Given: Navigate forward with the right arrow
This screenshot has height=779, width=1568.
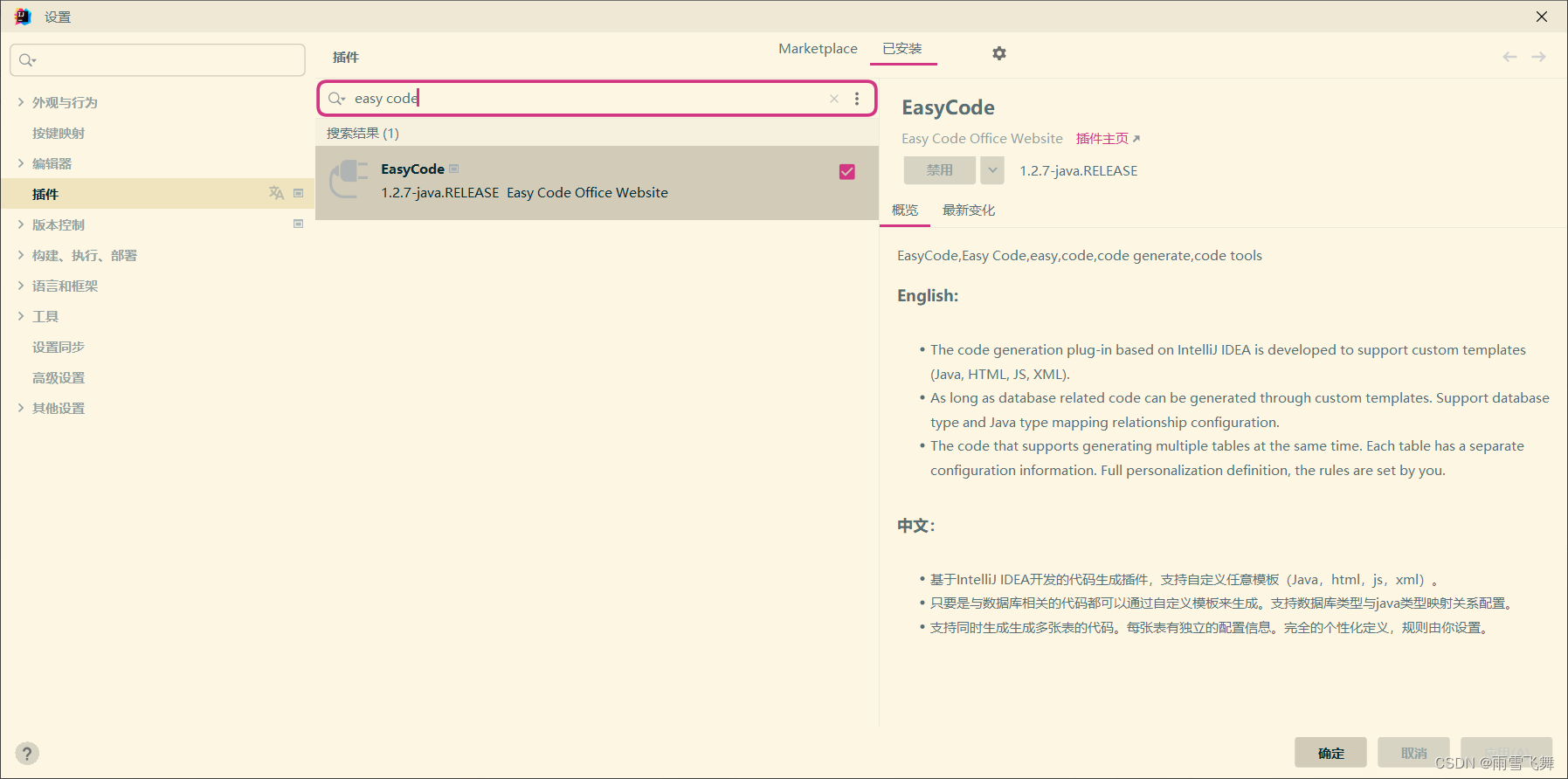Looking at the screenshot, I should tap(1538, 57).
